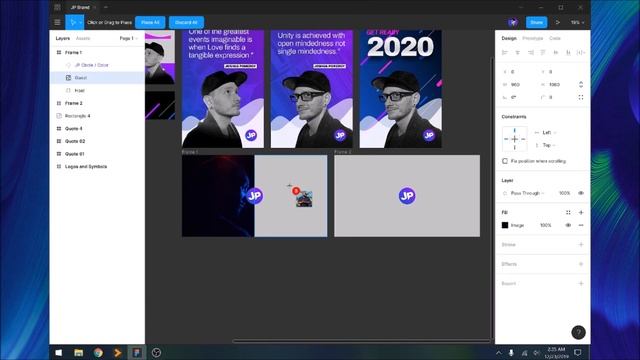The width and height of the screenshot is (640, 360).
Task: Open new tab with plus in title bar
Action: [x=106, y=7]
